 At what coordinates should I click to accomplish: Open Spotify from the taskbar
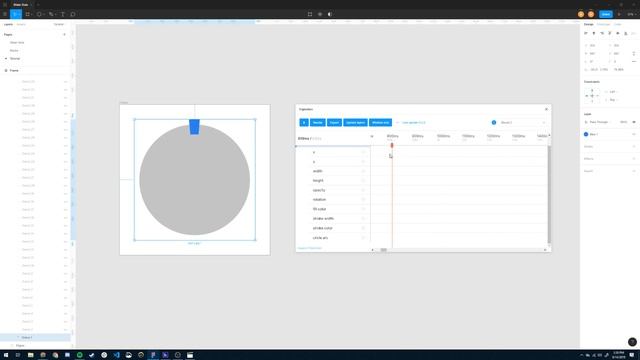[80, 355]
